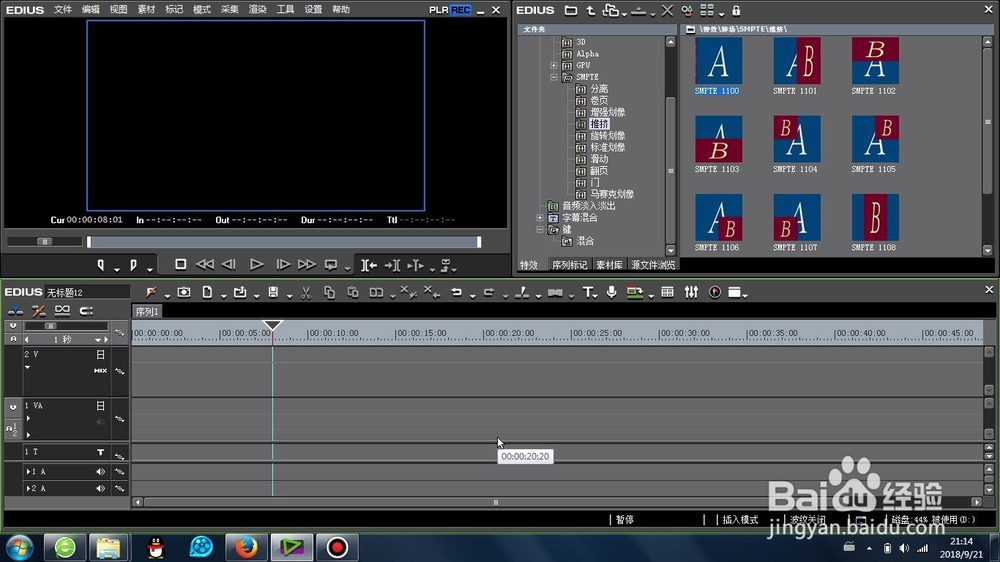1000x562 pixels.
Task: Select the Cut scissors tool
Action: point(306,292)
